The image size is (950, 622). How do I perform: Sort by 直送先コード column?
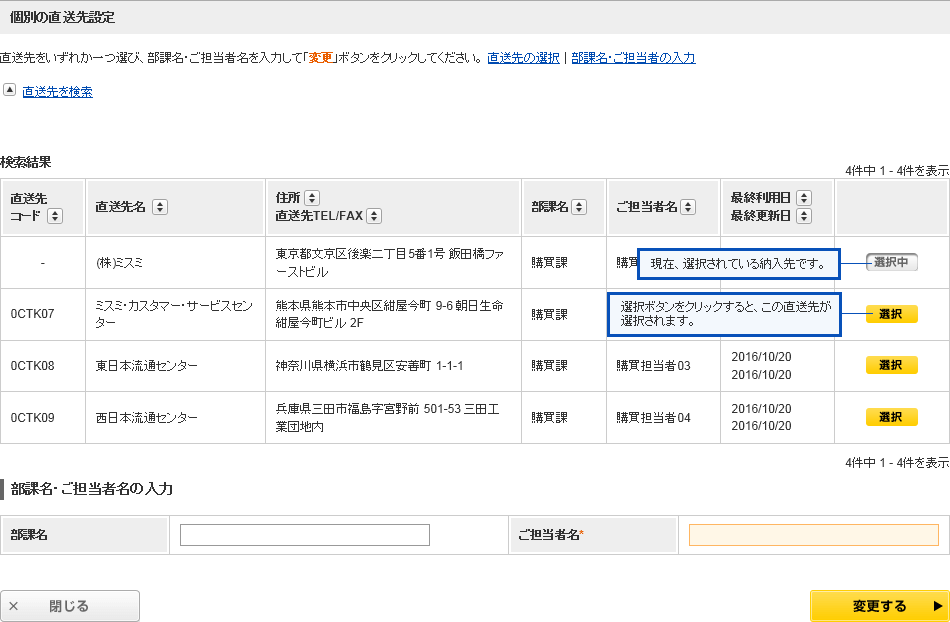[x=54, y=216]
